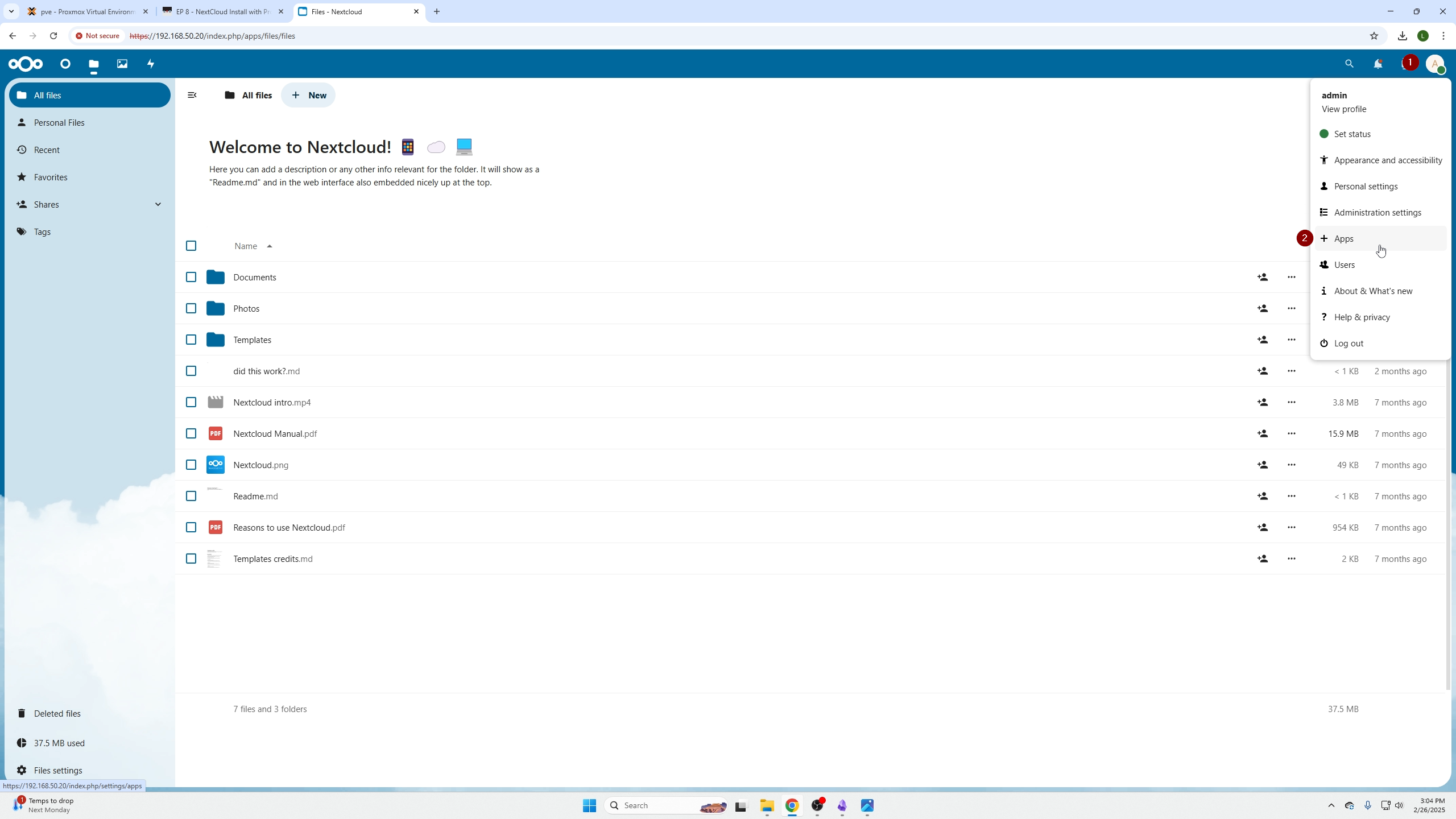This screenshot has width=1456, height=819.
Task: Click the 37.5 MB storage usage indicator
Action: coord(59,743)
